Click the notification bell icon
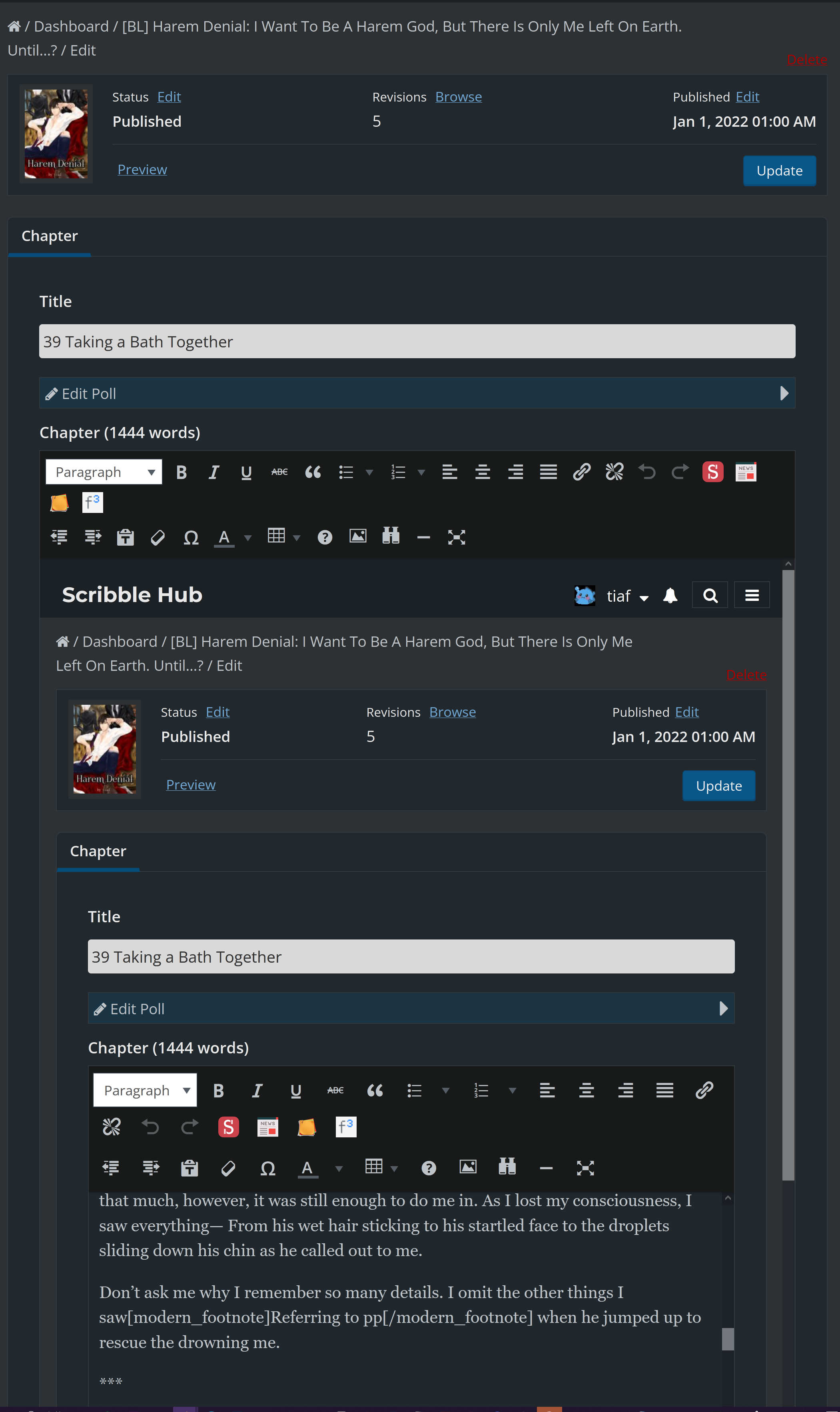The image size is (840, 1412). (670, 595)
